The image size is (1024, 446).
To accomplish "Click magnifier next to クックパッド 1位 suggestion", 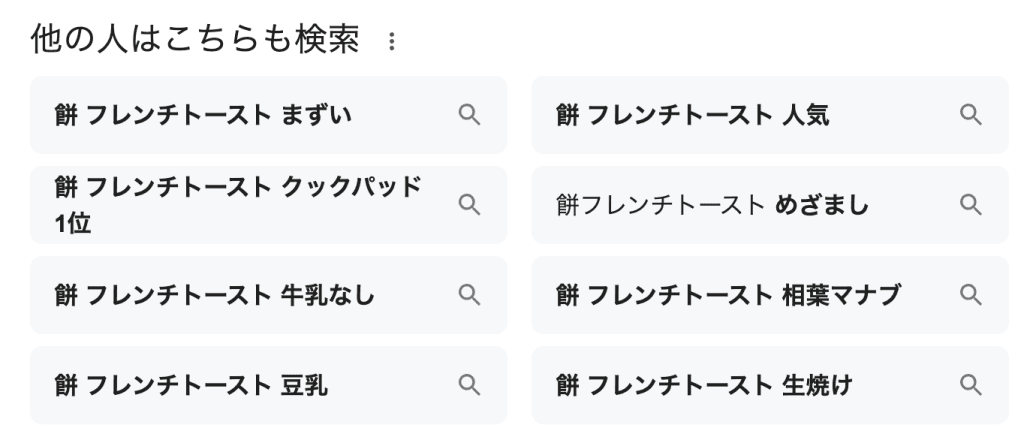I will [x=469, y=205].
